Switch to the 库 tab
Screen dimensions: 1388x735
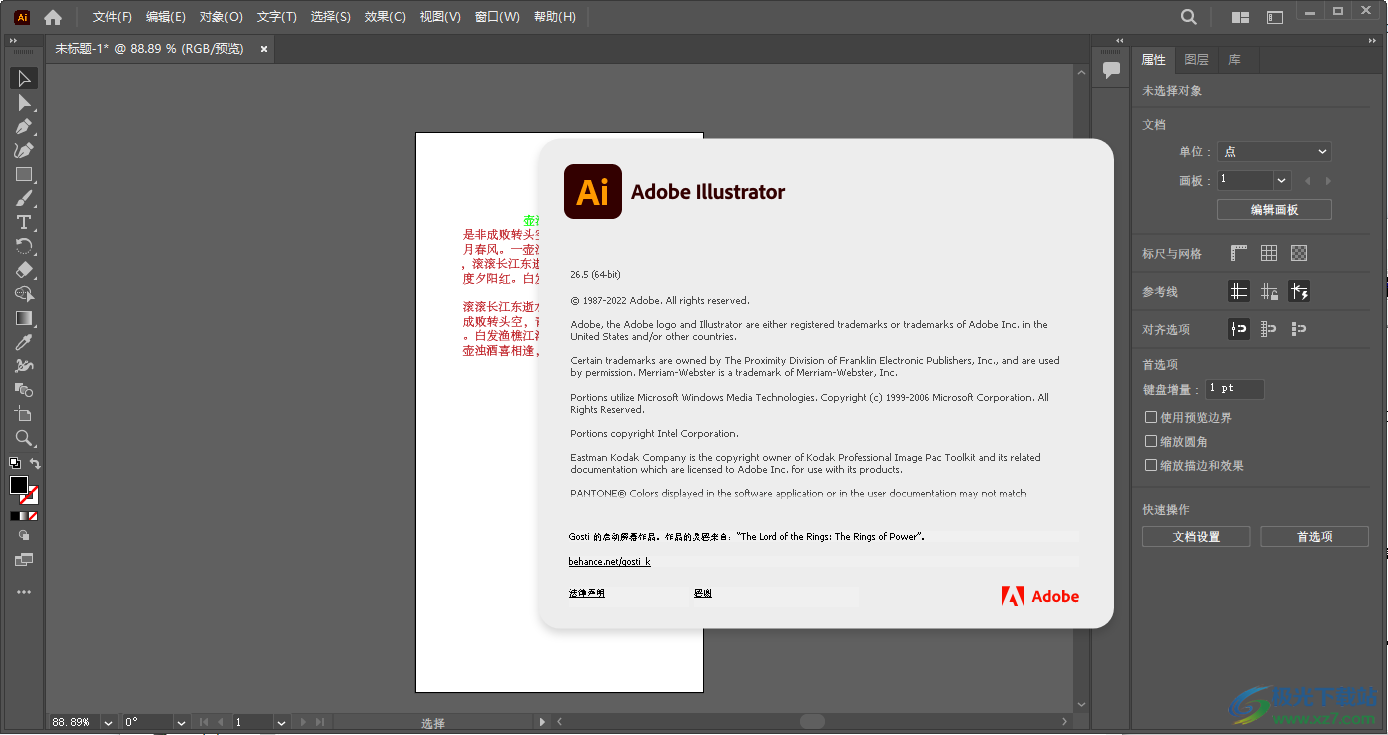1235,60
